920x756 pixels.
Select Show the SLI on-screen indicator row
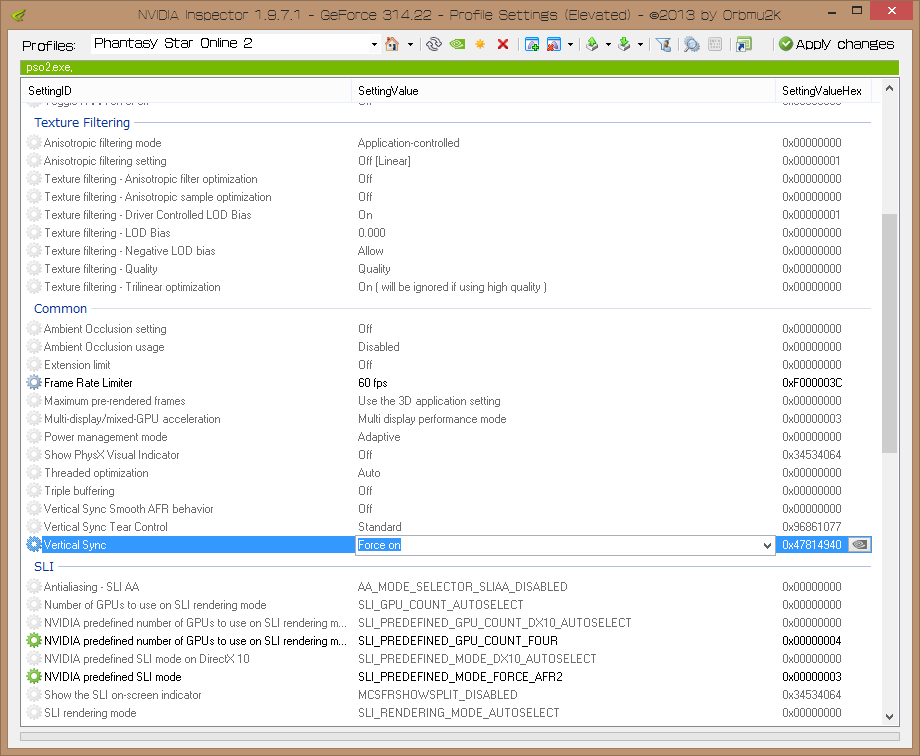click(x=449, y=695)
